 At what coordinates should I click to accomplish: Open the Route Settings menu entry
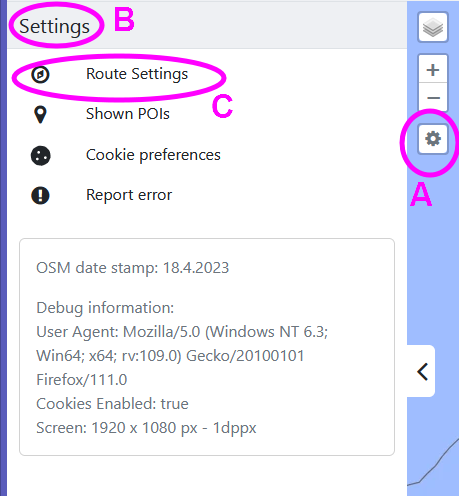pos(137,74)
